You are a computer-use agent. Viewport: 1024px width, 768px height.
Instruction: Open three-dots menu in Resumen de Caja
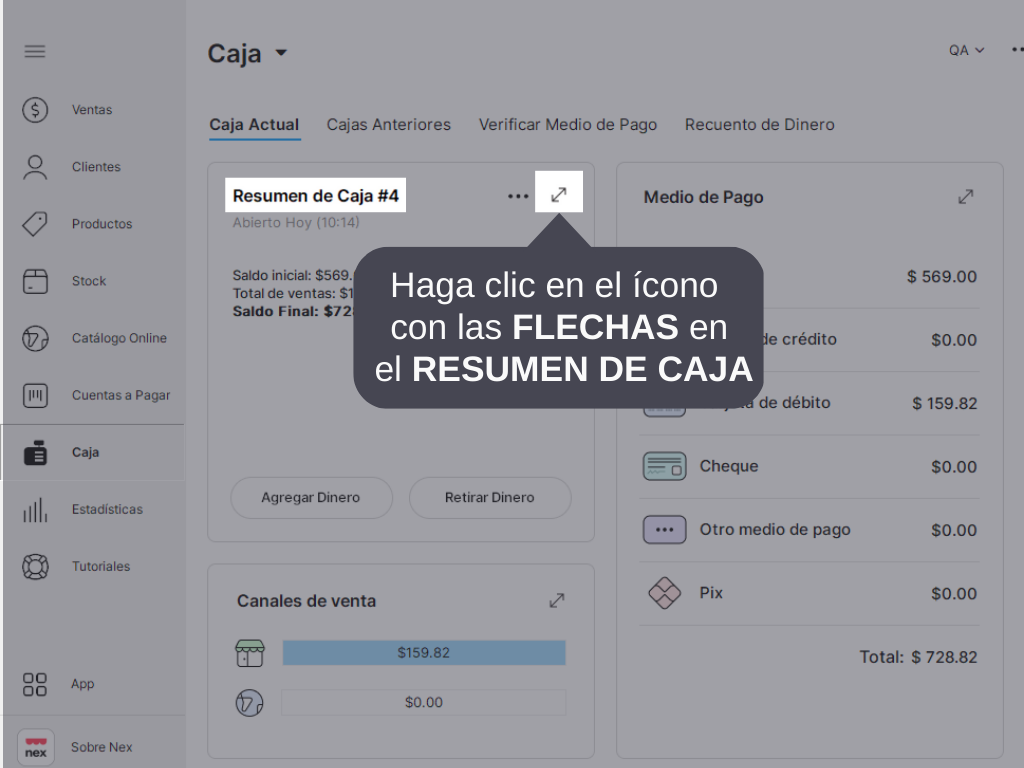(518, 196)
